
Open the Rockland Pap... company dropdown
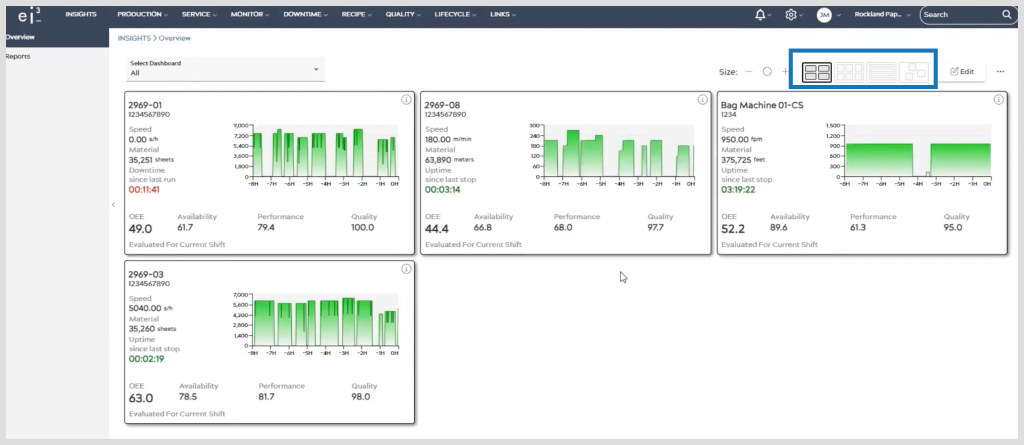(882, 14)
